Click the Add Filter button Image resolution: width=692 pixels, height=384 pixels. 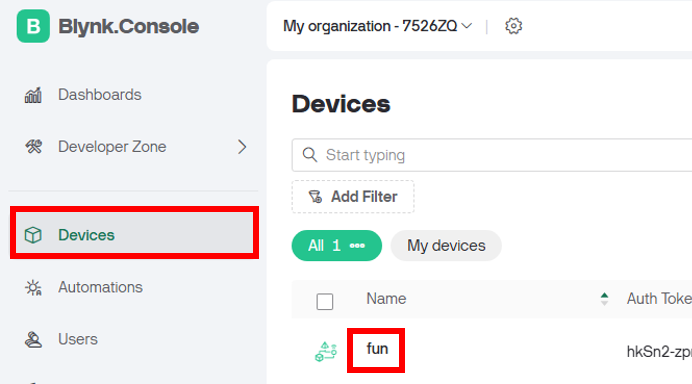tap(353, 197)
